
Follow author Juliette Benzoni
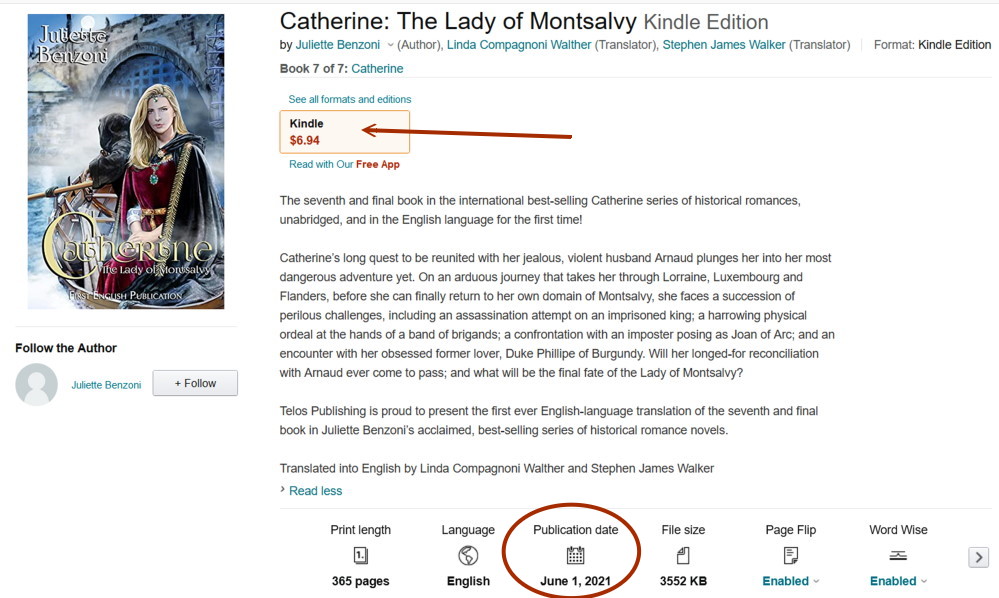coord(195,383)
